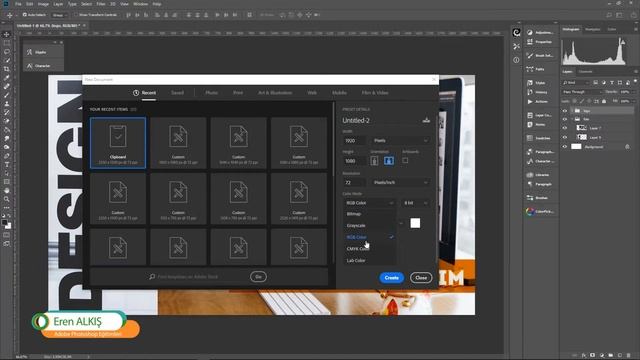
Task: Click the Go button next to search
Action: (258, 277)
